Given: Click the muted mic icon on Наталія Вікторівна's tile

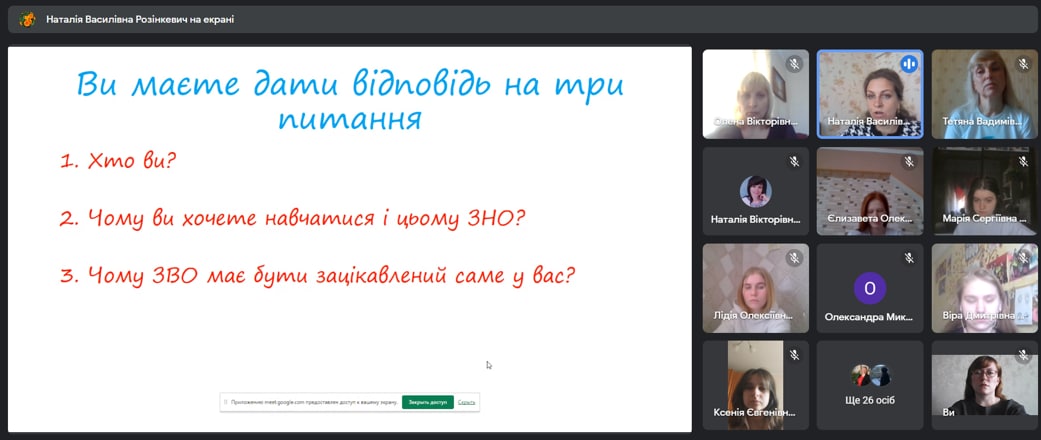Looking at the screenshot, I should 795,161.
